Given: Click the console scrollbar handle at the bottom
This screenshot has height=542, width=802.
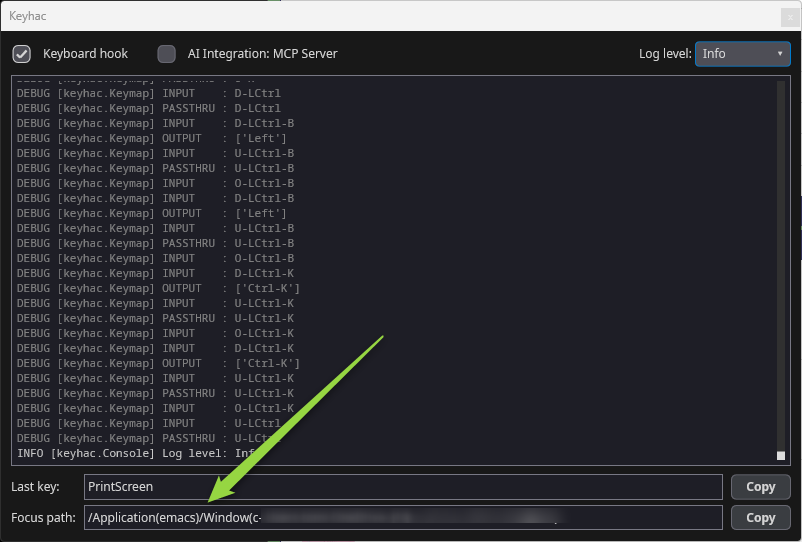Looking at the screenshot, I should 781,456.
